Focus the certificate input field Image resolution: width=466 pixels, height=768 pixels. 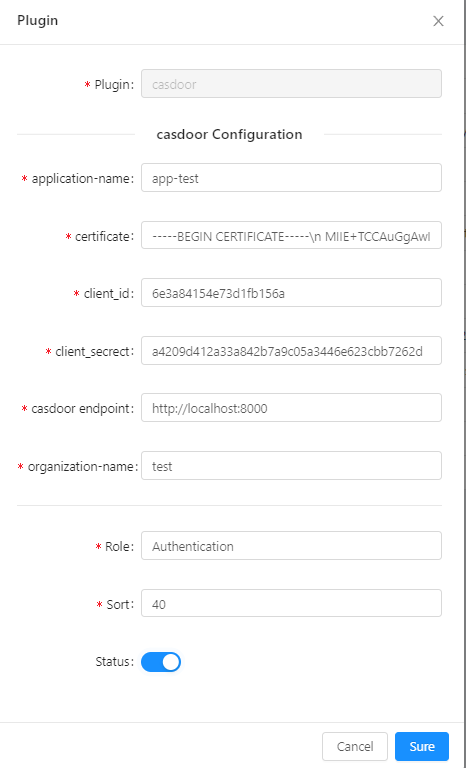coord(291,235)
